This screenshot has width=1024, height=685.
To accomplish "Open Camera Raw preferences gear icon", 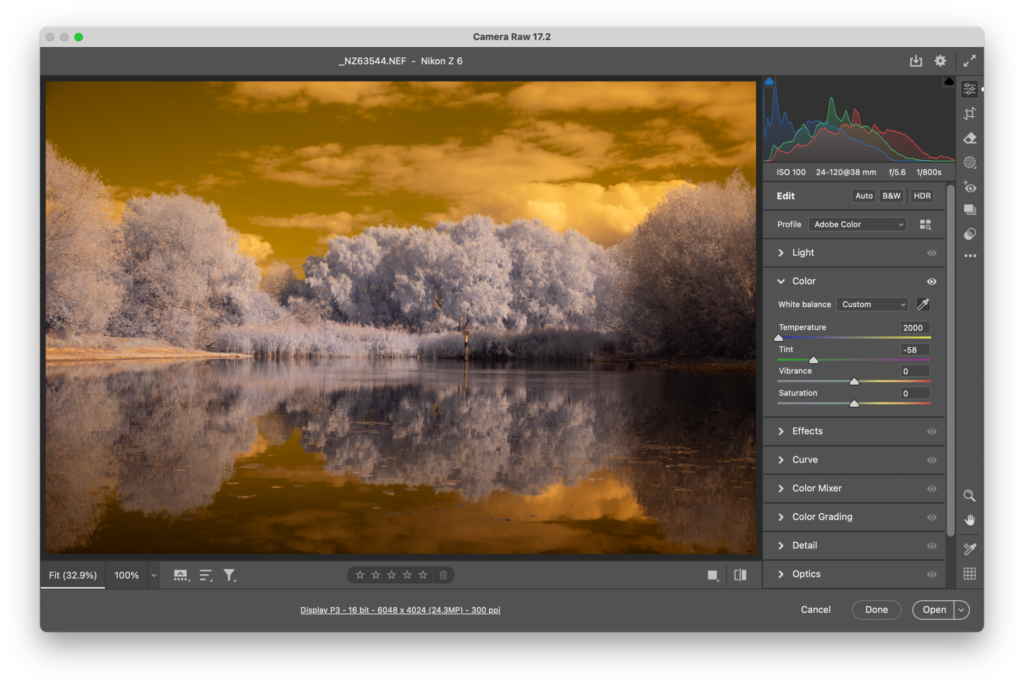I will tap(940, 61).
